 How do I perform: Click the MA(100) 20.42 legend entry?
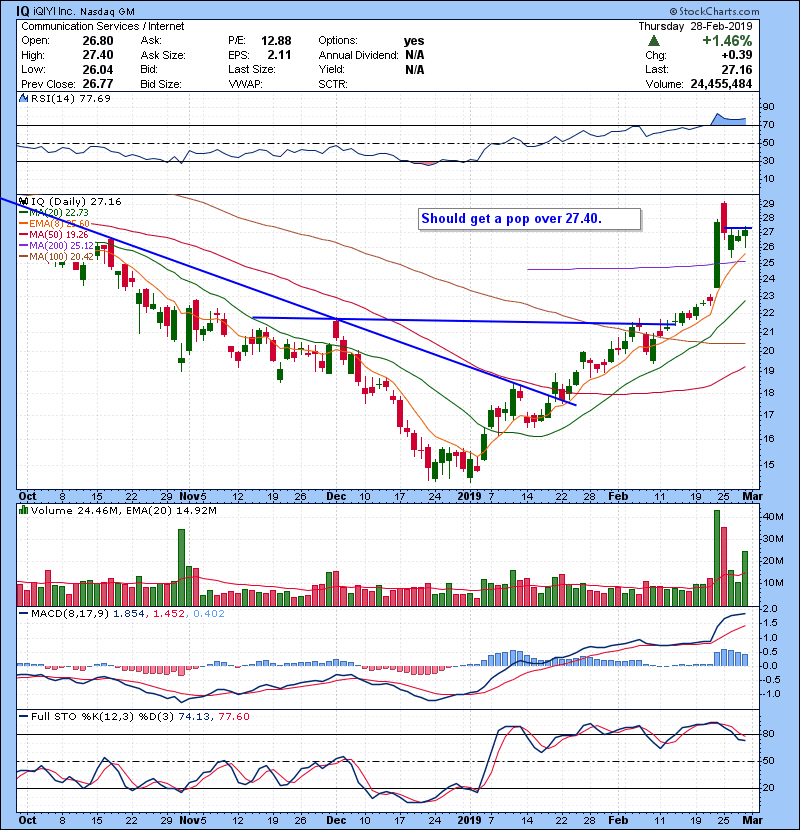[56, 257]
